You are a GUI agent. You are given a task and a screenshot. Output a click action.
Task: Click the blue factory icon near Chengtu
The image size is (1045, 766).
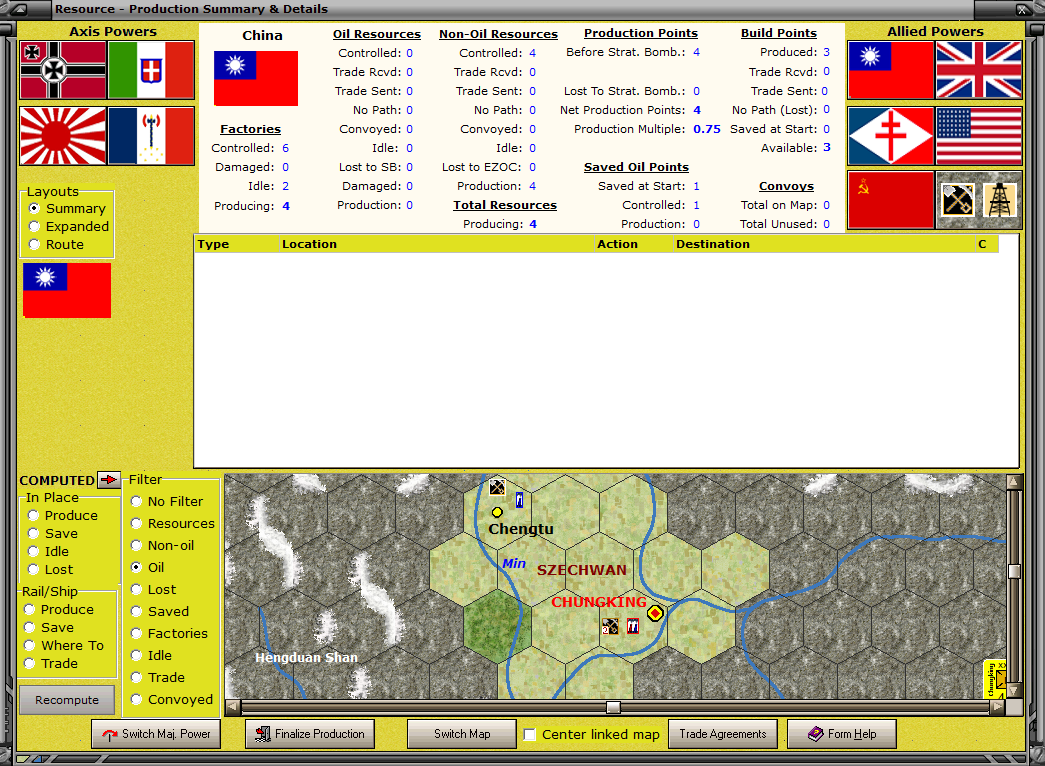(x=519, y=499)
